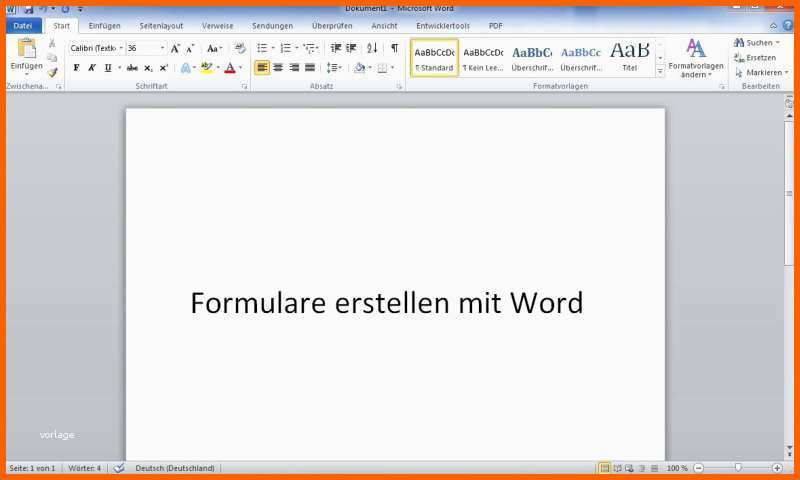
Task: Click the Suchen button
Action: pyautogui.click(x=757, y=43)
